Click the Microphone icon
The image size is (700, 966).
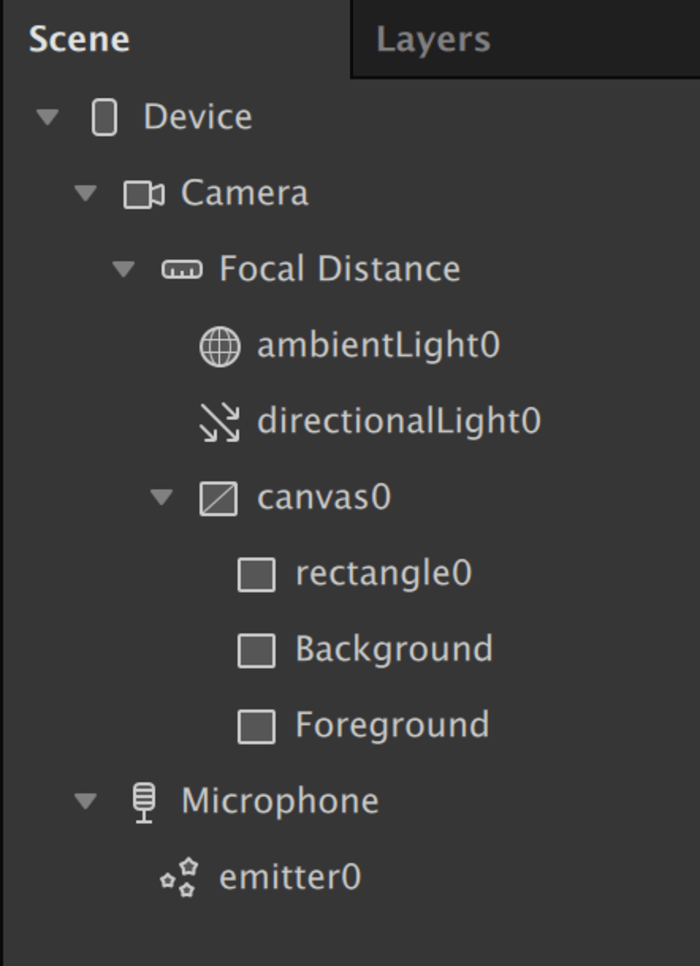click(145, 802)
